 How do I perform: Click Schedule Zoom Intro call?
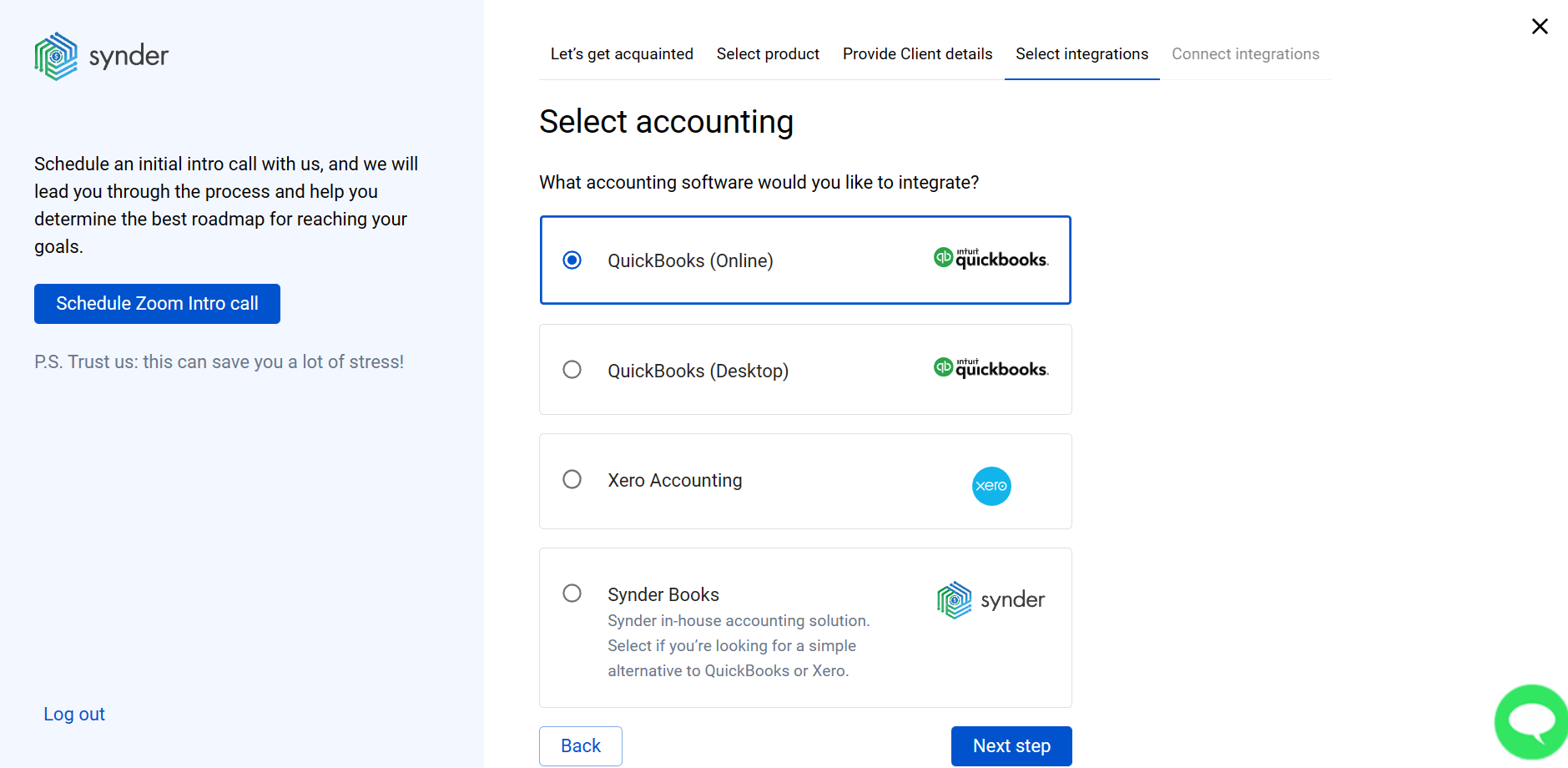tap(156, 303)
